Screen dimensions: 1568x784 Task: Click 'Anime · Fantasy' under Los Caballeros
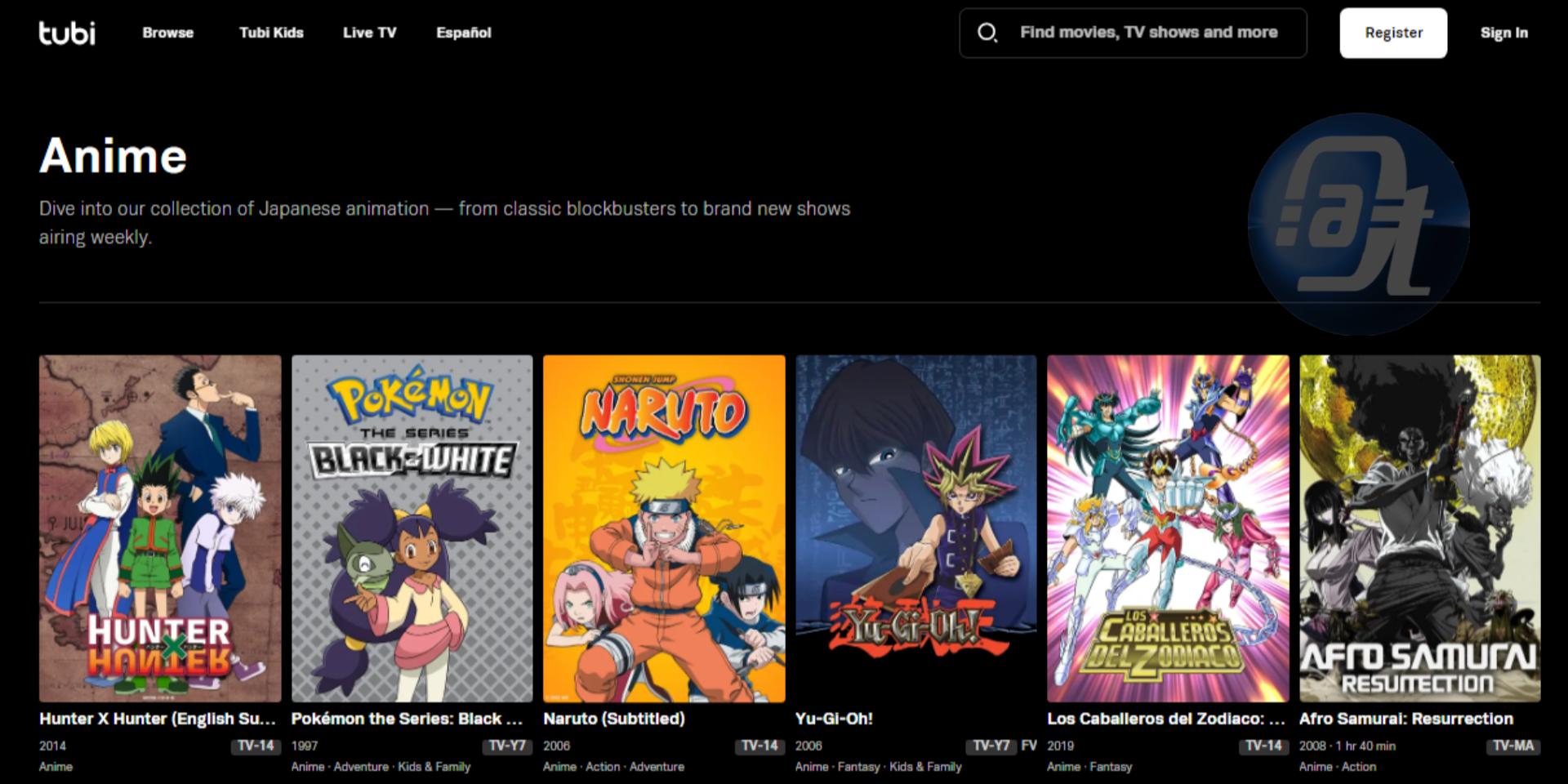[x=1089, y=767]
